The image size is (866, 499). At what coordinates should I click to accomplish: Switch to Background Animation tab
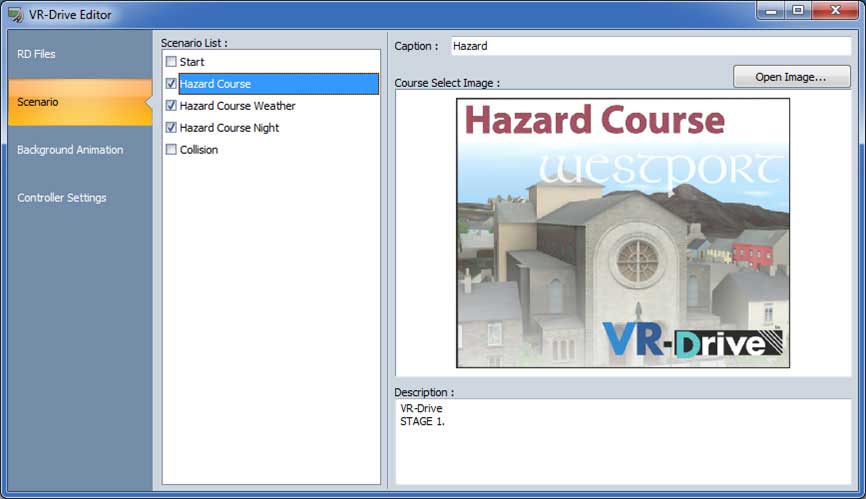click(x=80, y=150)
